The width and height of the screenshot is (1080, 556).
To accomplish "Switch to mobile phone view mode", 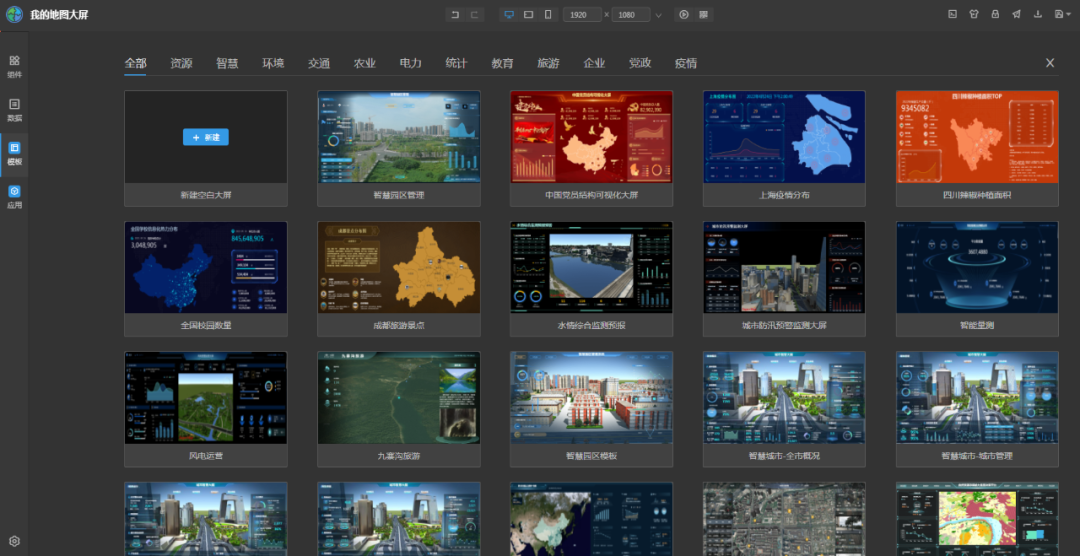I will pyautogui.click(x=548, y=14).
